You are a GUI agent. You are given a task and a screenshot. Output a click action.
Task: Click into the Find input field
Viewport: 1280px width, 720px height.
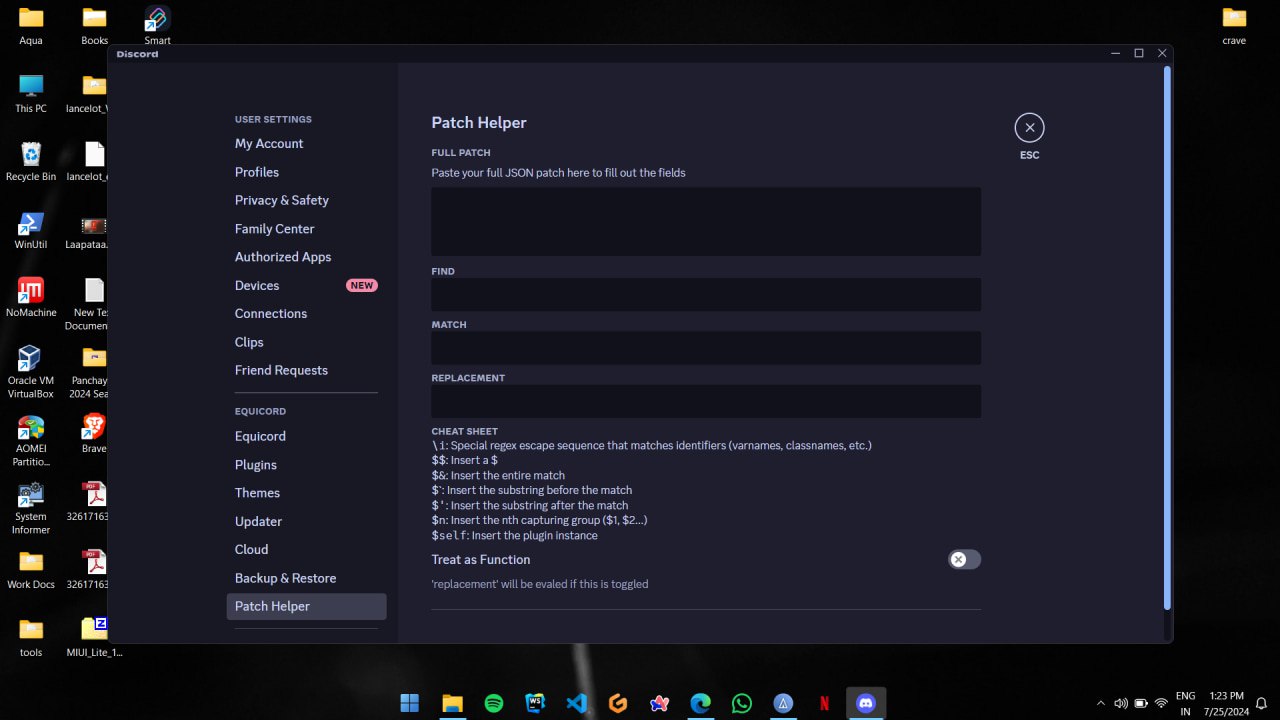[x=706, y=294]
